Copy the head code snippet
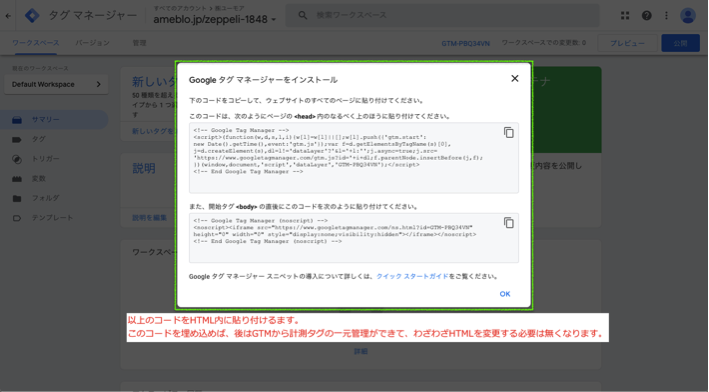Image resolution: width=709 pixels, height=392 pixels. pyautogui.click(x=509, y=132)
